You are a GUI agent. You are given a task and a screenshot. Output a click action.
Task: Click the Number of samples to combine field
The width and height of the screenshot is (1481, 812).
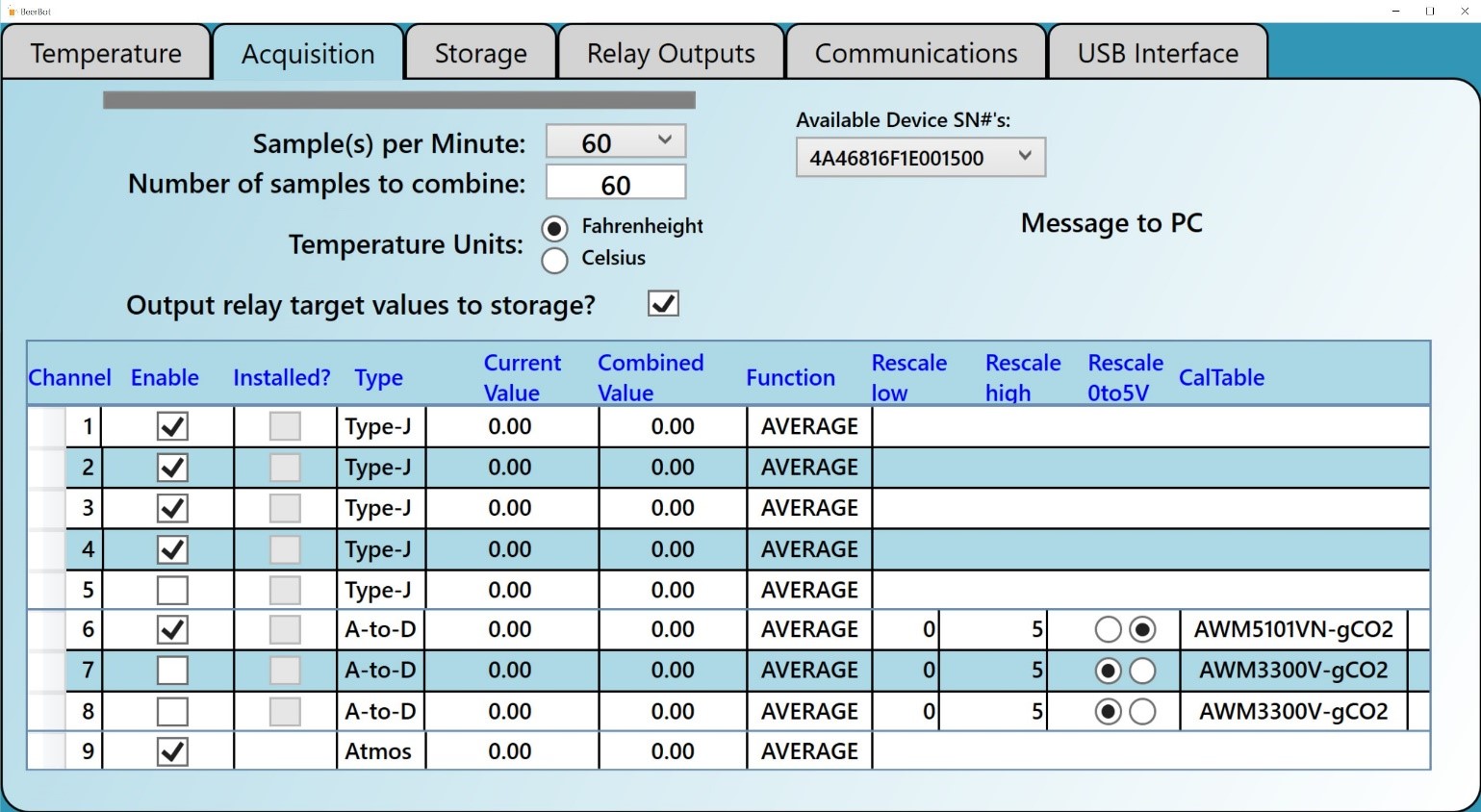(616, 183)
